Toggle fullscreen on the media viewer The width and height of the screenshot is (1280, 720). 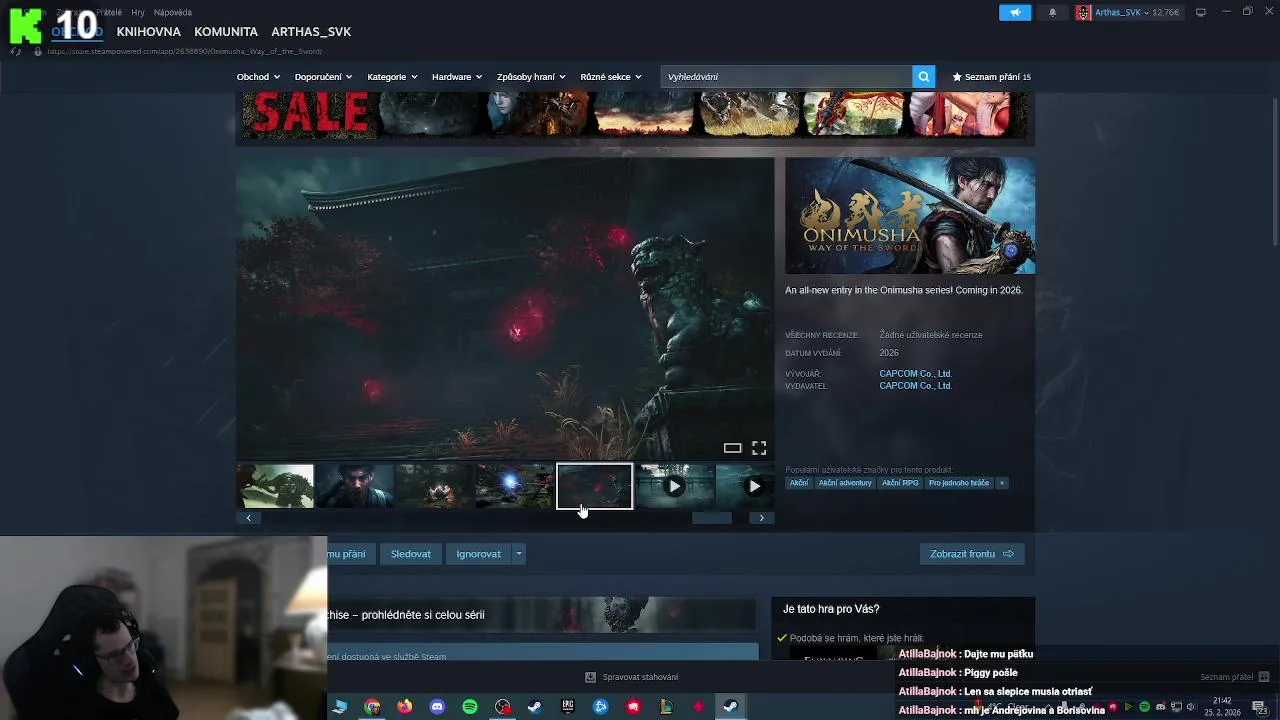(x=759, y=448)
